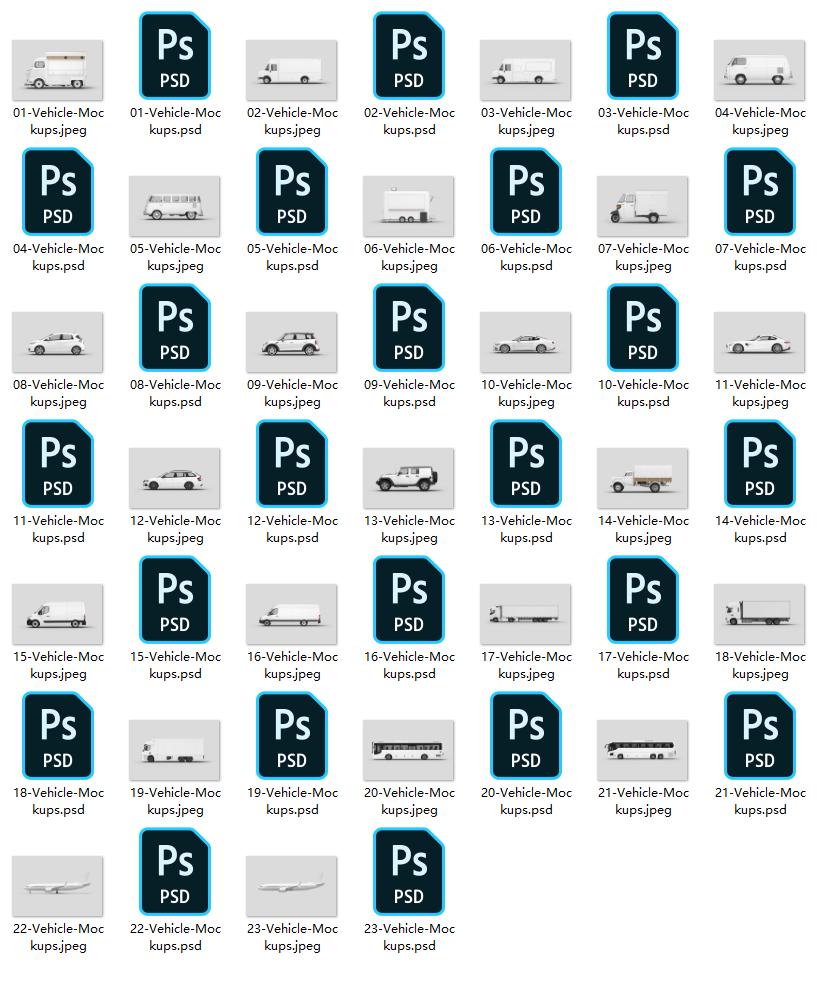The height and width of the screenshot is (987, 817).
Task: Click the 10-Vehicle-Mockups.psd PSD icon
Action: 643,327
